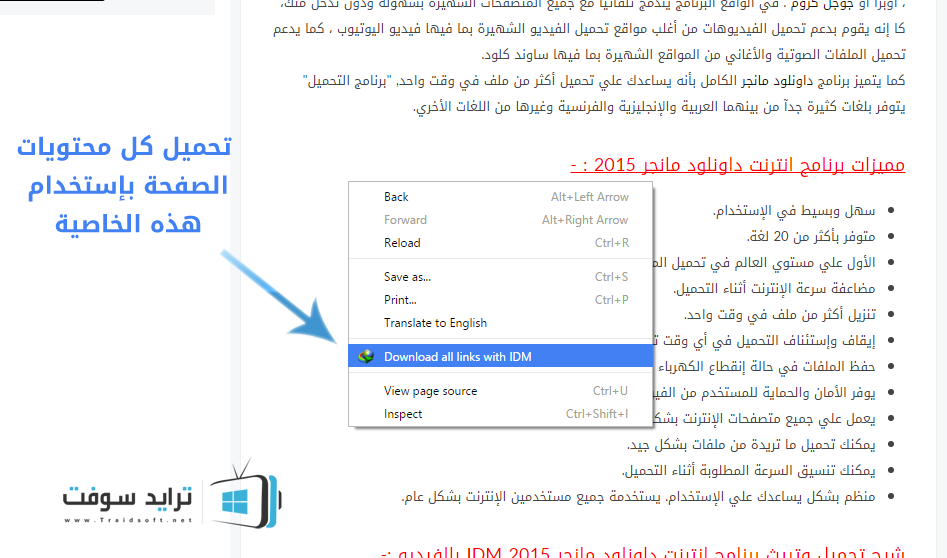947x558 pixels.
Task: Click bullet starting منظم بشكل يساعدك علي الإستخدام
Action: tap(638, 496)
